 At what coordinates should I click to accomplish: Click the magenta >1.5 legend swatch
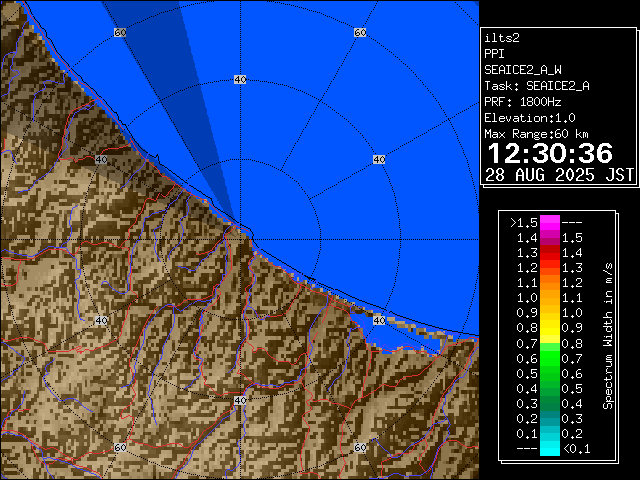point(549,222)
